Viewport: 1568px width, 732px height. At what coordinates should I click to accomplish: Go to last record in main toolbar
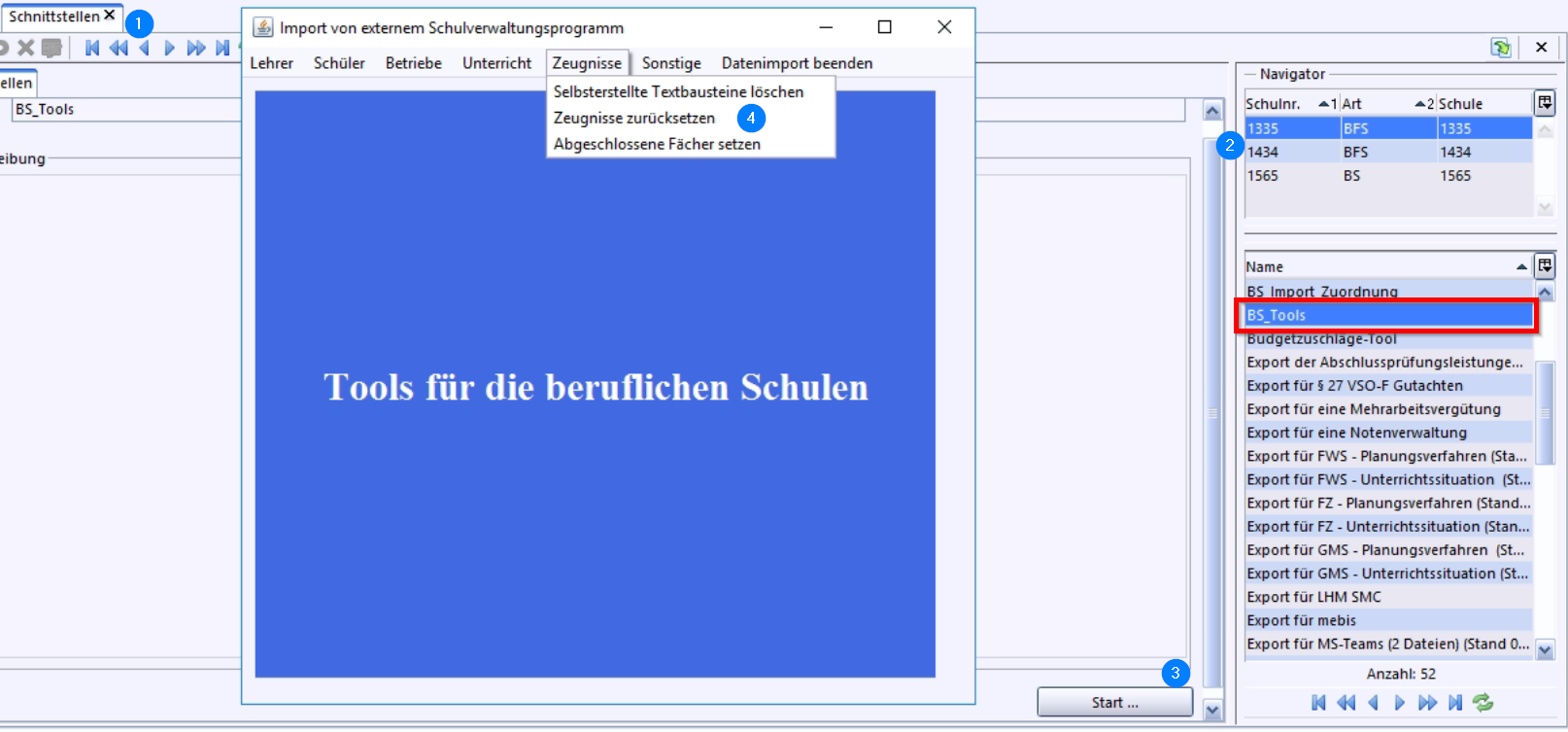(222, 48)
